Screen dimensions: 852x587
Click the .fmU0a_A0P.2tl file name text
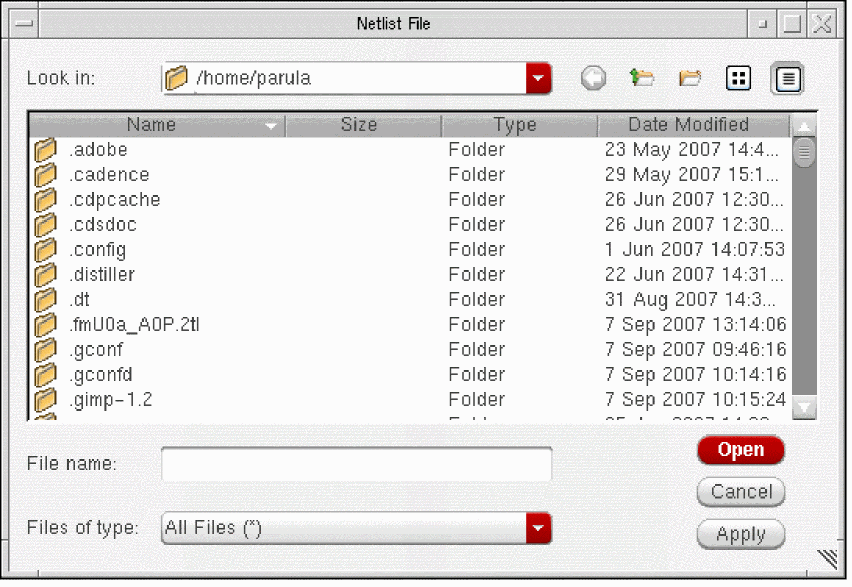pyautogui.click(x=135, y=324)
